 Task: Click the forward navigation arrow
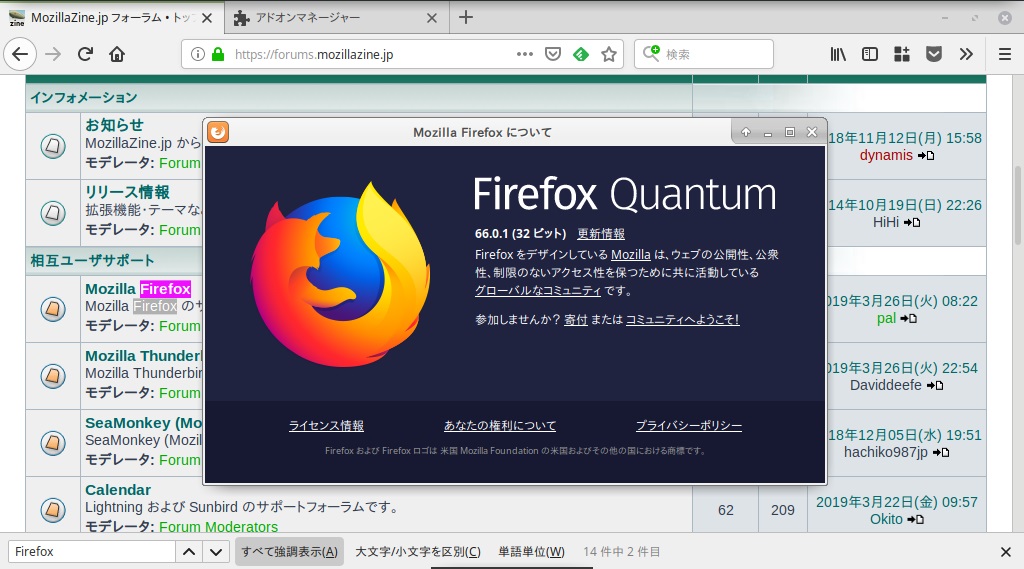click(53, 54)
